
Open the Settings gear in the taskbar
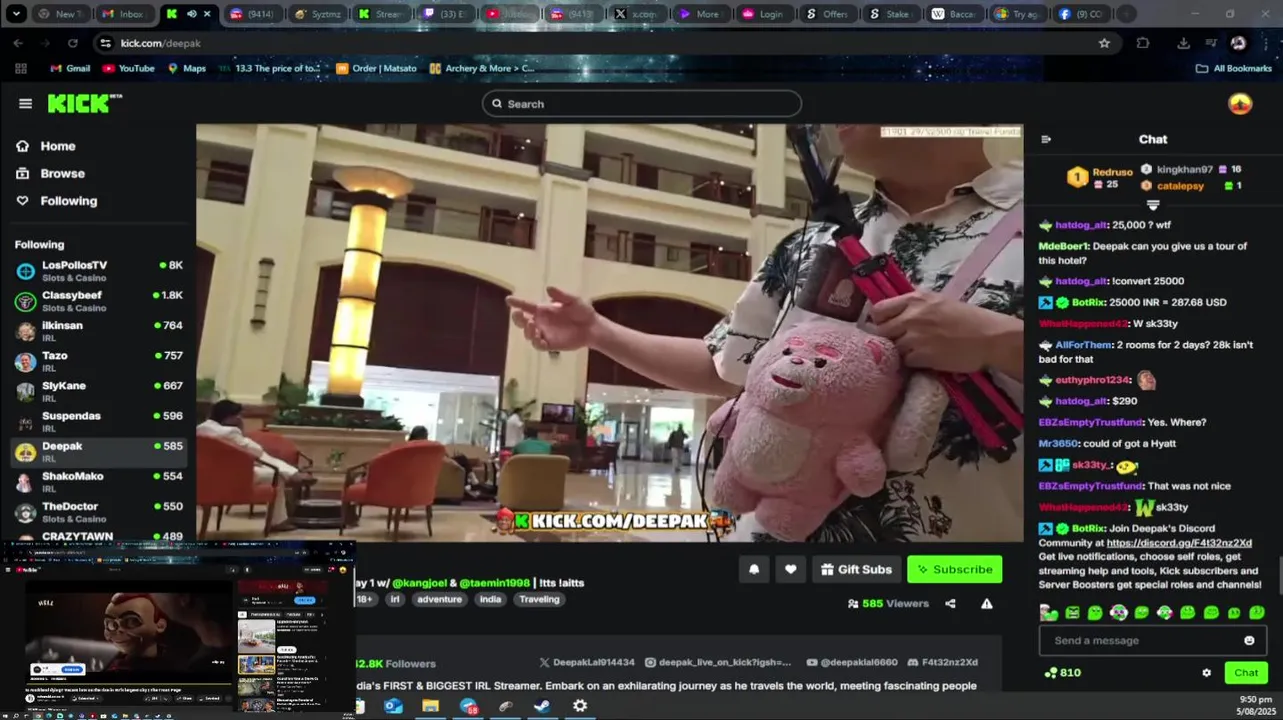[x=580, y=706]
